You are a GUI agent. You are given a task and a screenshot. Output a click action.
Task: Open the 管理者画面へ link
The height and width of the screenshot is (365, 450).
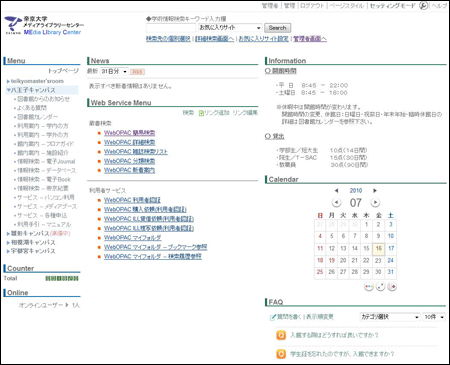coord(310,39)
